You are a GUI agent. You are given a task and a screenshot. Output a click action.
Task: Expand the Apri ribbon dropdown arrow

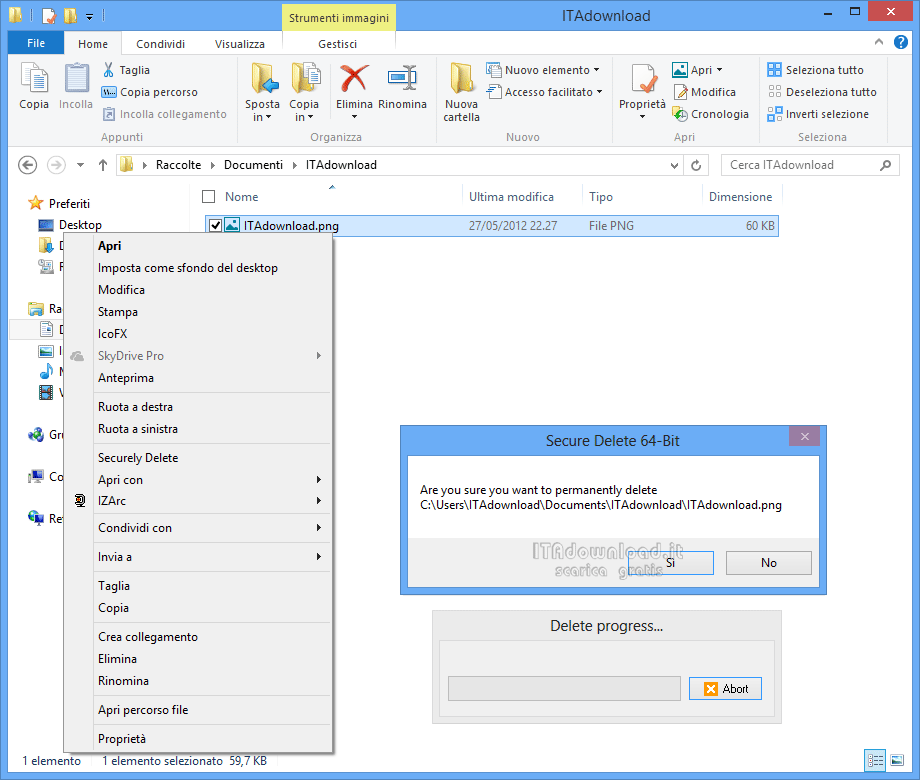[x=719, y=70]
